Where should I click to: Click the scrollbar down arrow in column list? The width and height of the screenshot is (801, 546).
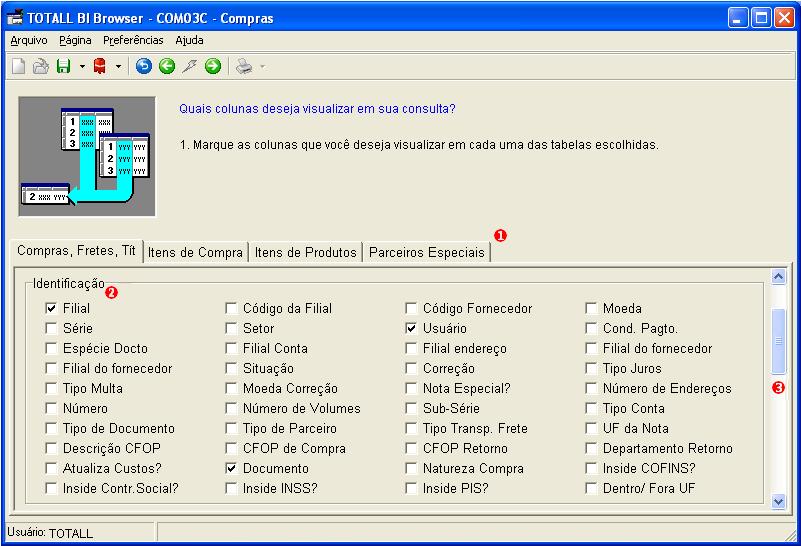coord(778,501)
